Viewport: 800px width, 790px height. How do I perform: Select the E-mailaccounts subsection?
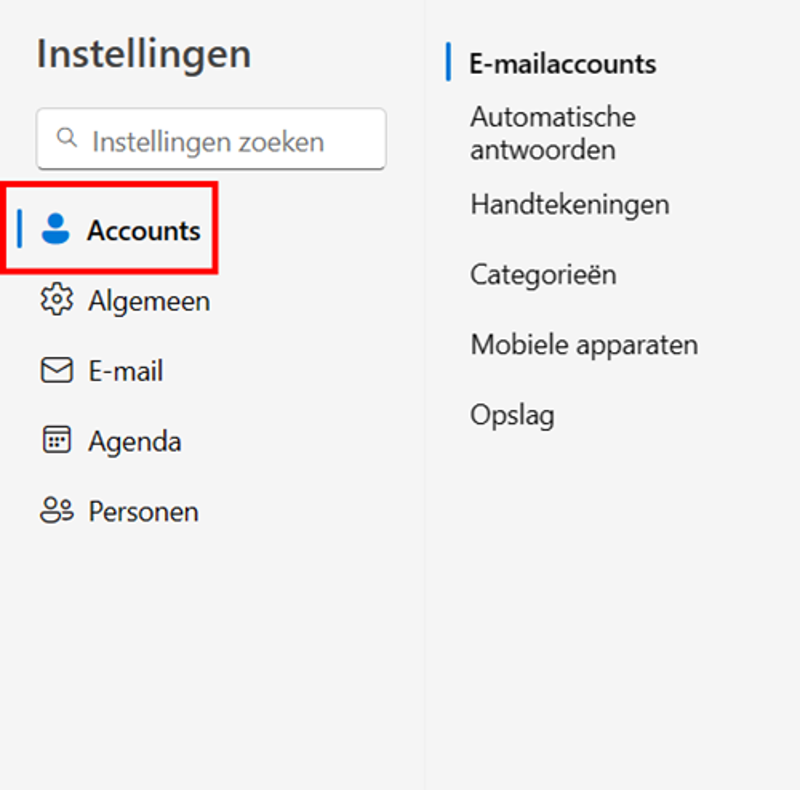click(x=562, y=64)
